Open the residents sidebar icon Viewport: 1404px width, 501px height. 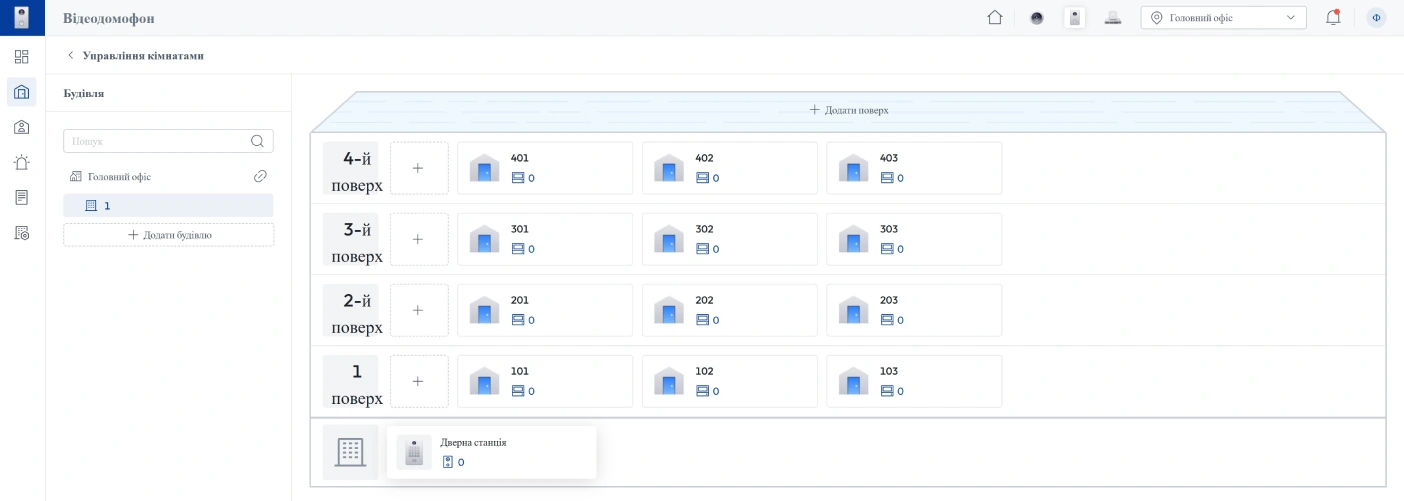click(22, 127)
